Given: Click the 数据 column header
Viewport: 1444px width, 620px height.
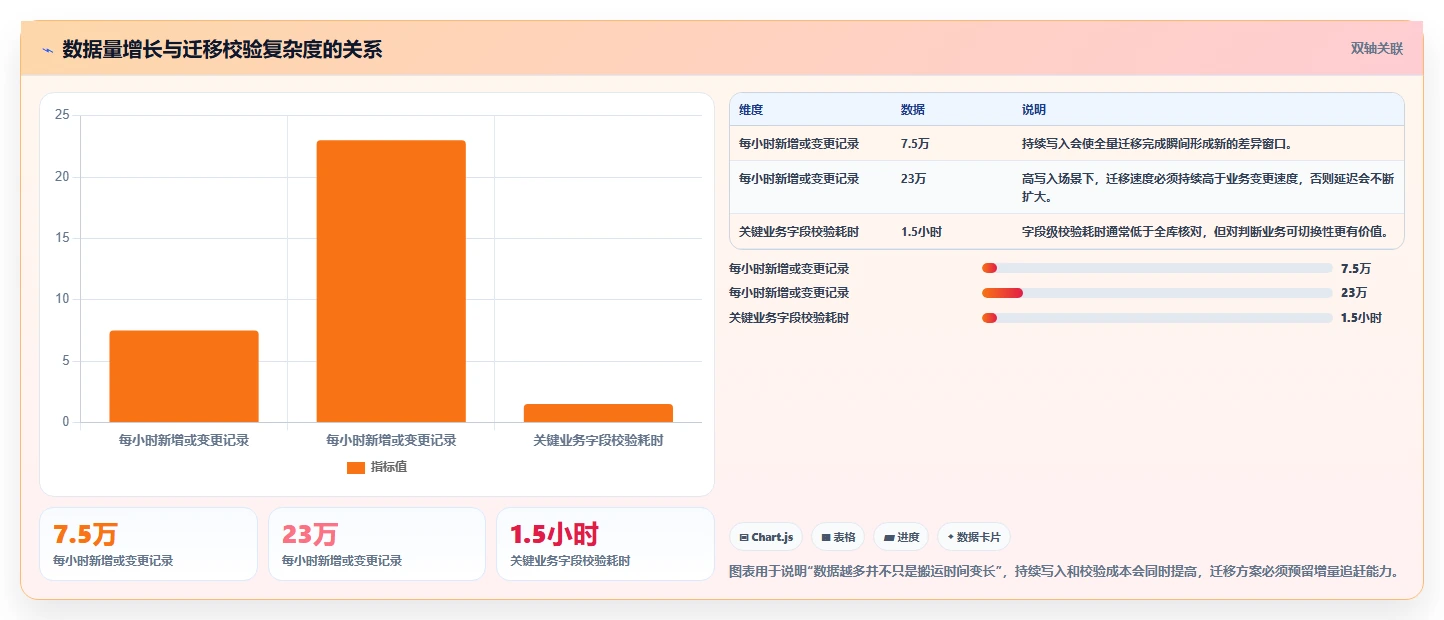Looking at the screenshot, I should [913, 110].
